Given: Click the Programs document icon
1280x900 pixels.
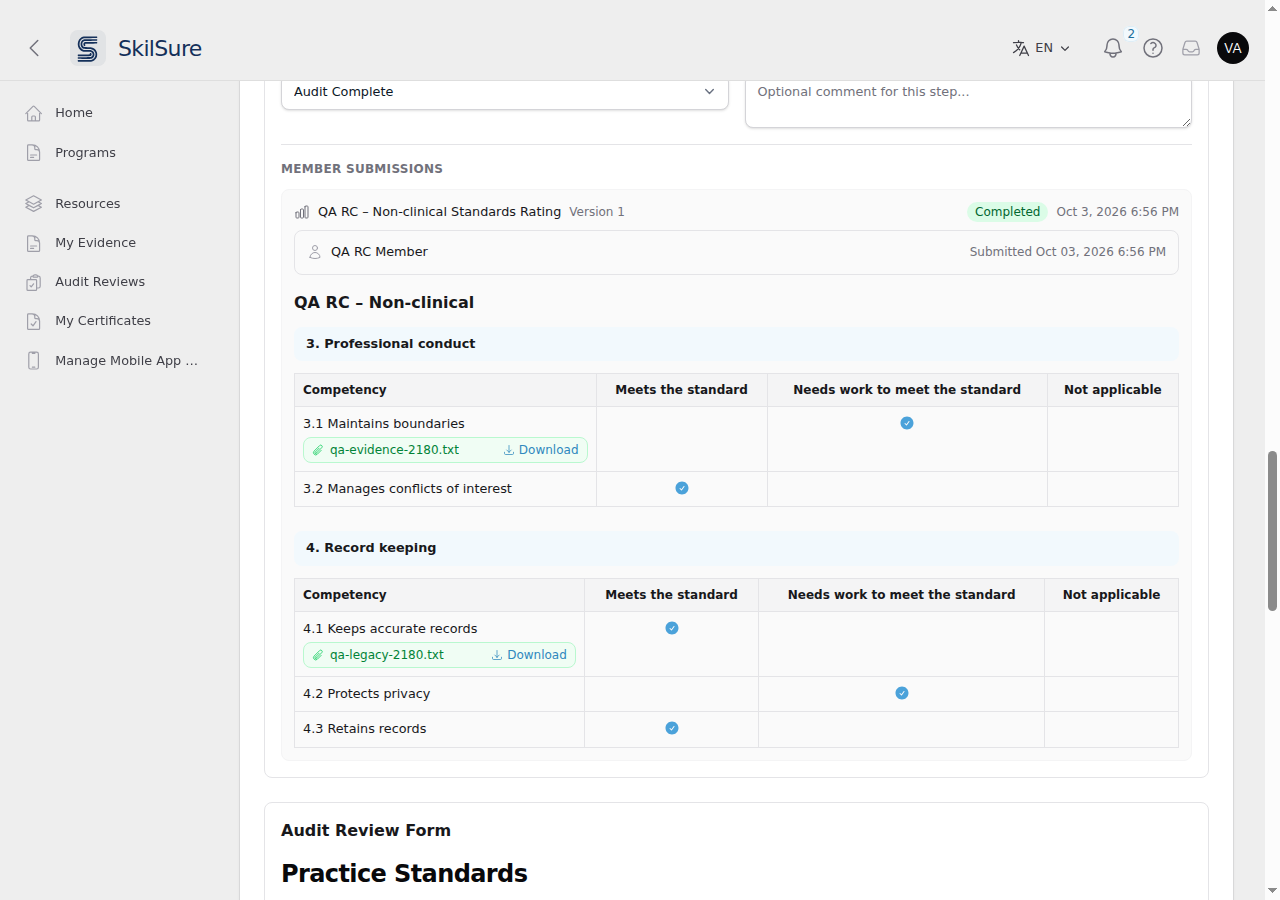Looking at the screenshot, I should (x=34, y=153).
